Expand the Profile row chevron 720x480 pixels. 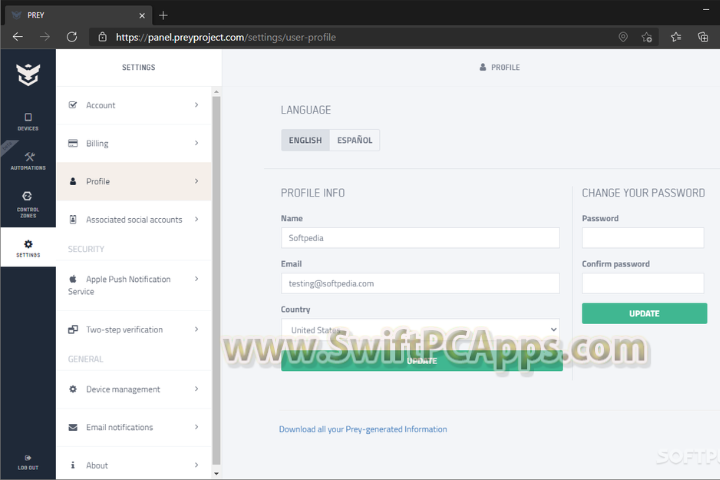coord(197,181)
